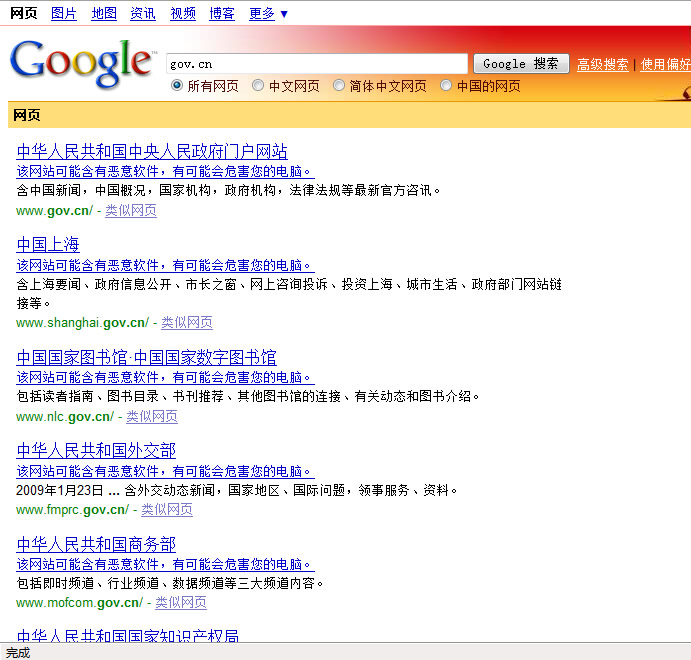Select the 所有网页 radio button
The width and height of the screenshot is (691, 660).
(177, 86)
